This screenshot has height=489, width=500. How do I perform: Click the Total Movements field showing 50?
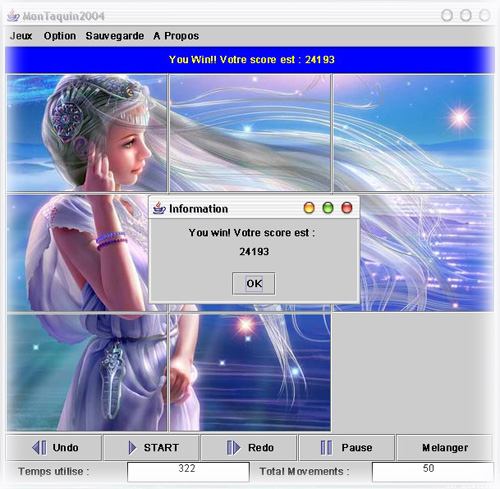[x=433, y=471]
